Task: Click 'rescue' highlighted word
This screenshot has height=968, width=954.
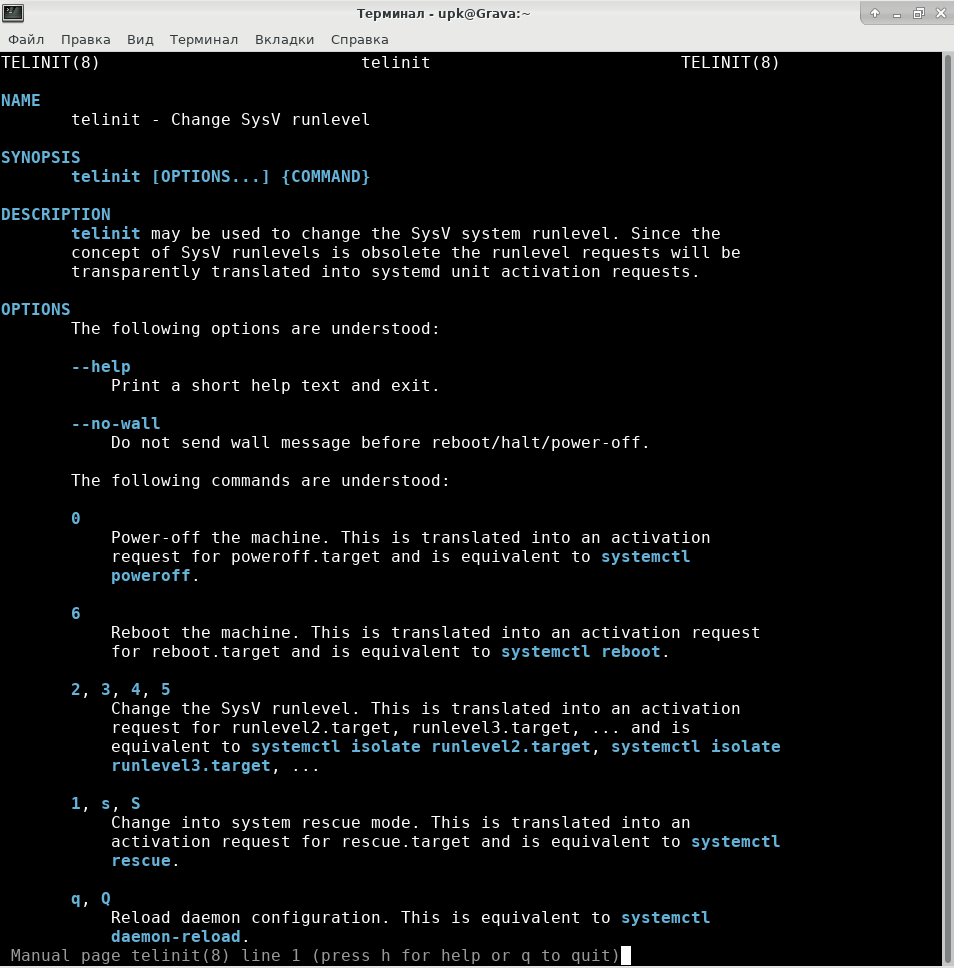Action: click(x=141, y=861)
